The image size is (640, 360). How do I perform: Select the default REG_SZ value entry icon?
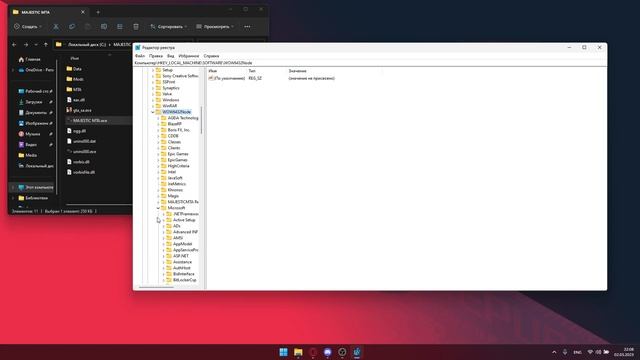click(211, 78)
